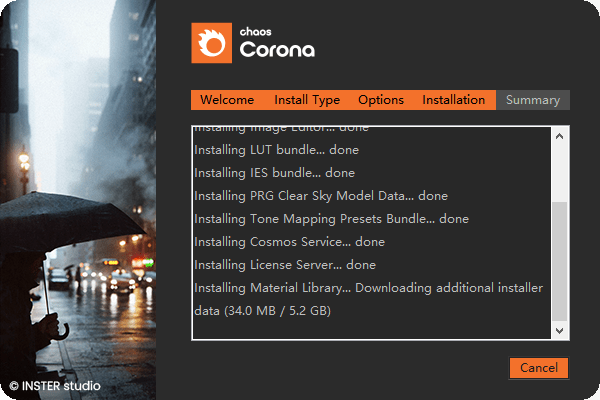
Task: Switch to the Welcome tab
Action: pos(226,100)
